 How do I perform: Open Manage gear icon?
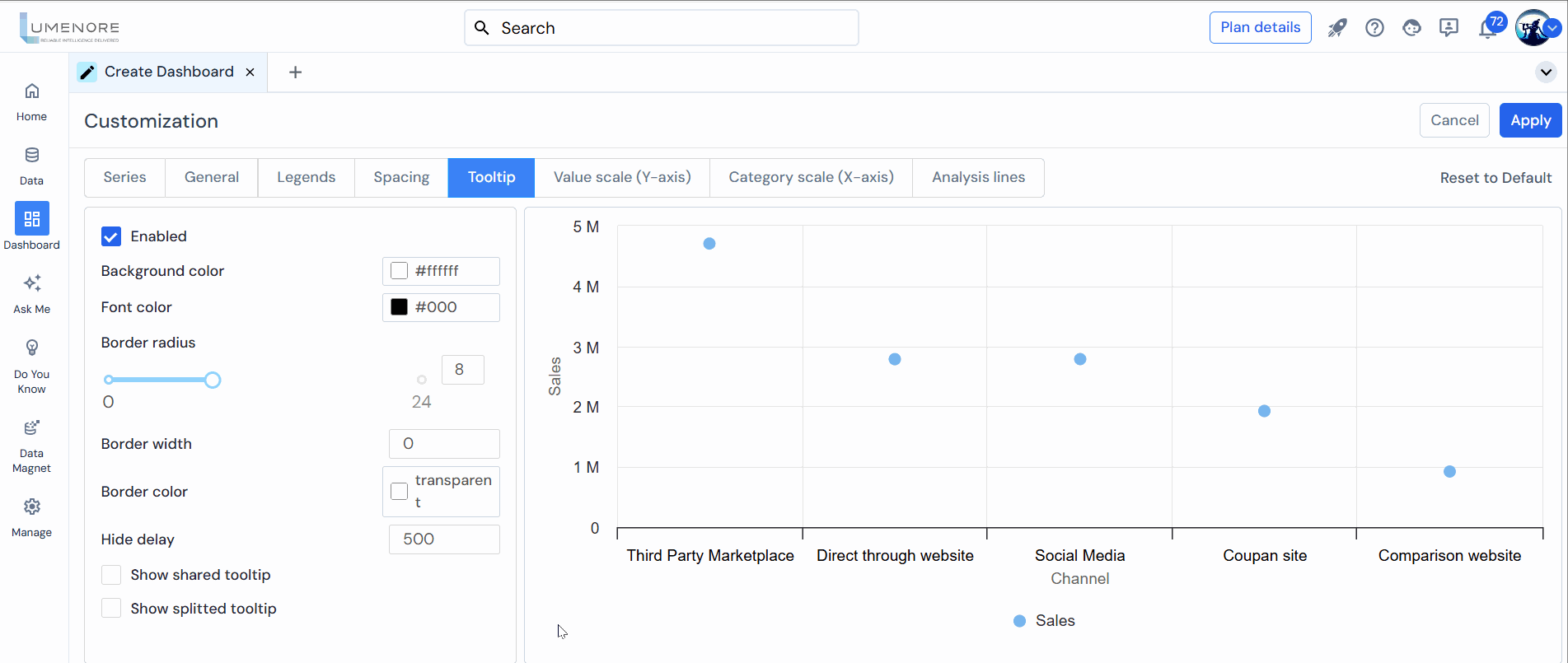[31, 507]
